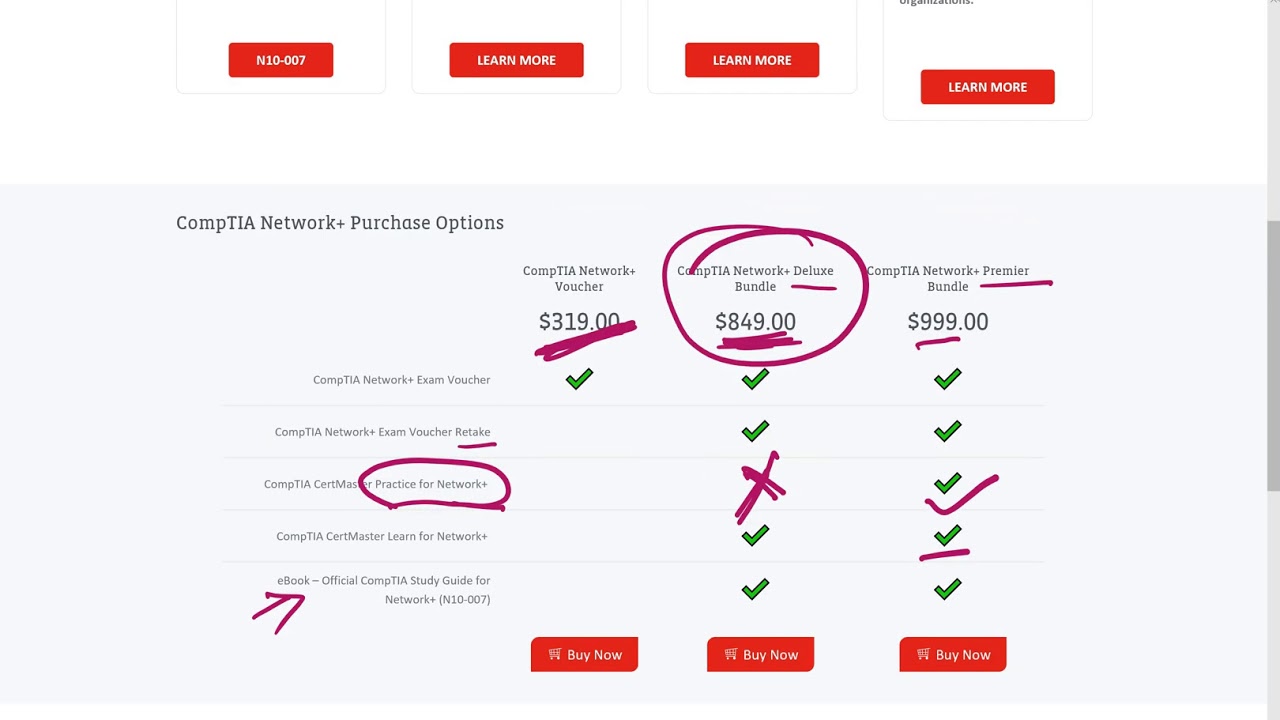Screen dimensions: 1280x720
Task: Click Premier Bundle's Exam Voucher Retake checkmark
Action: click(947, 431)
